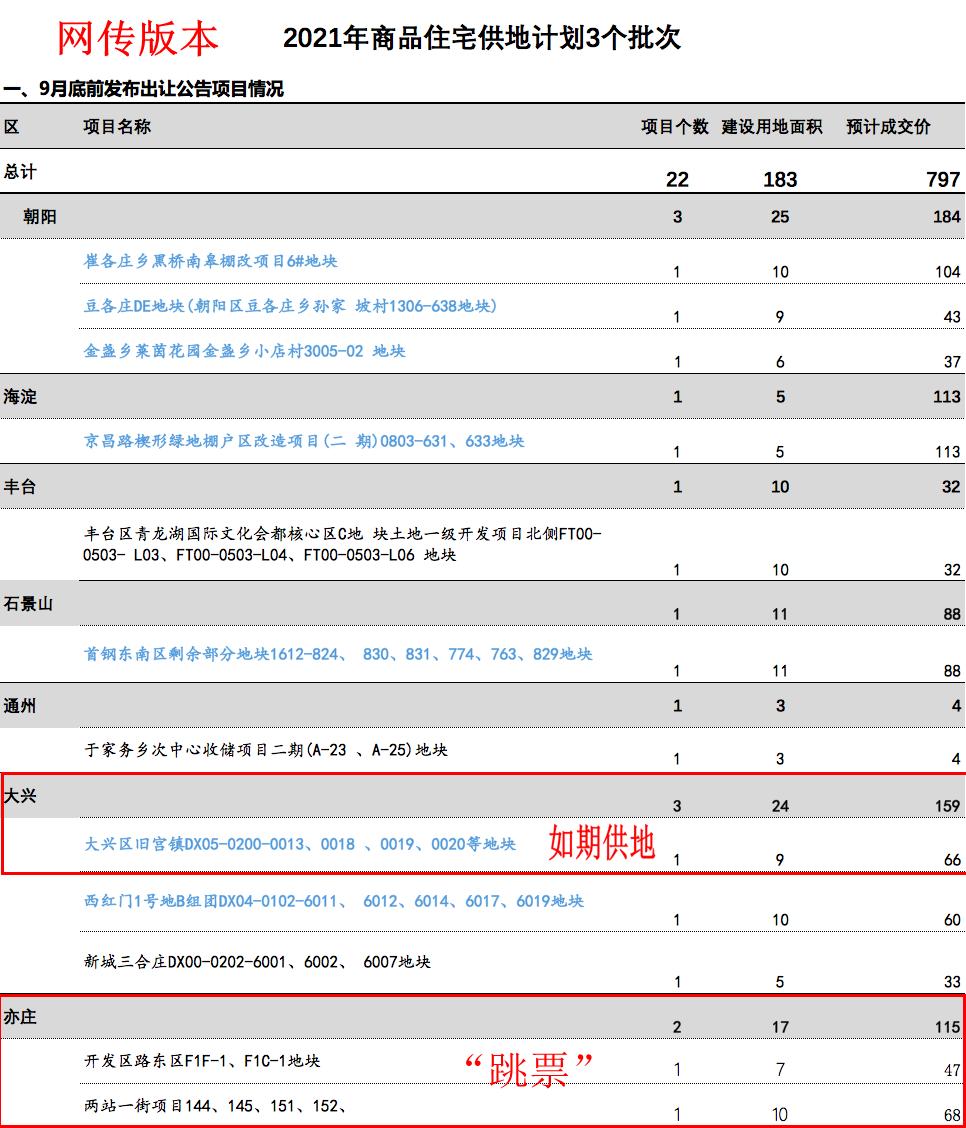Click the 项目个数 column header
Viewport: 966px width, 1128px height.
tap(676, 126)
